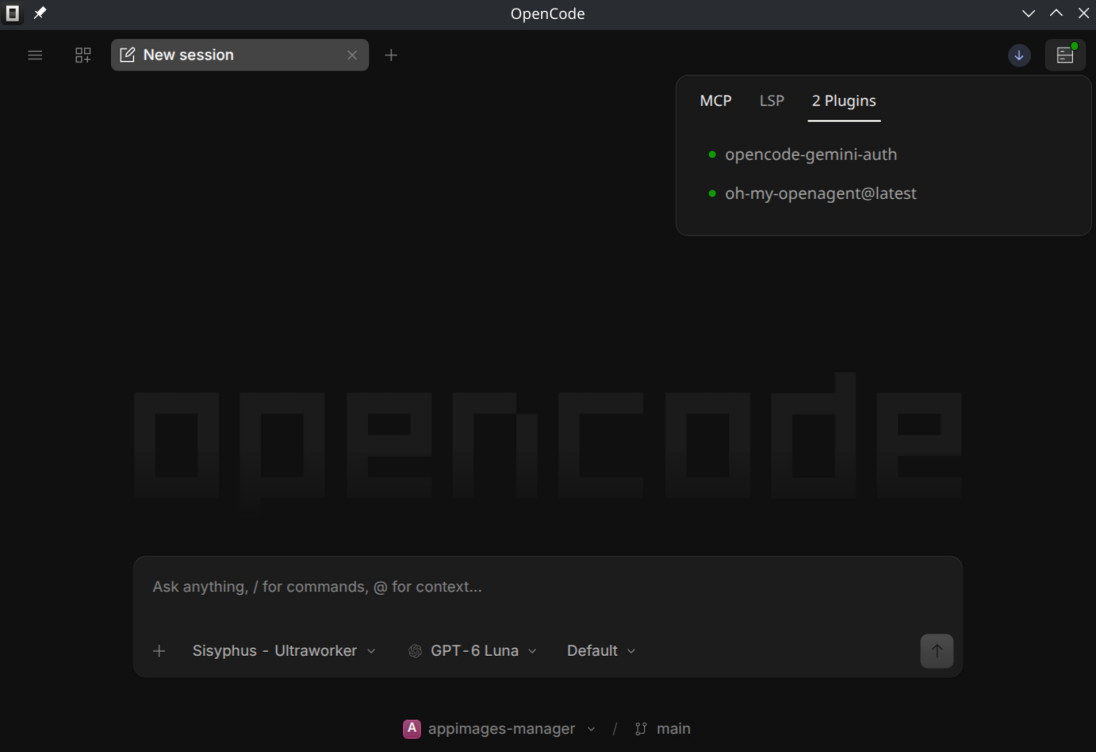
Task: Focus the Ask anything prompt input
Action: click(x=548, y=587)
